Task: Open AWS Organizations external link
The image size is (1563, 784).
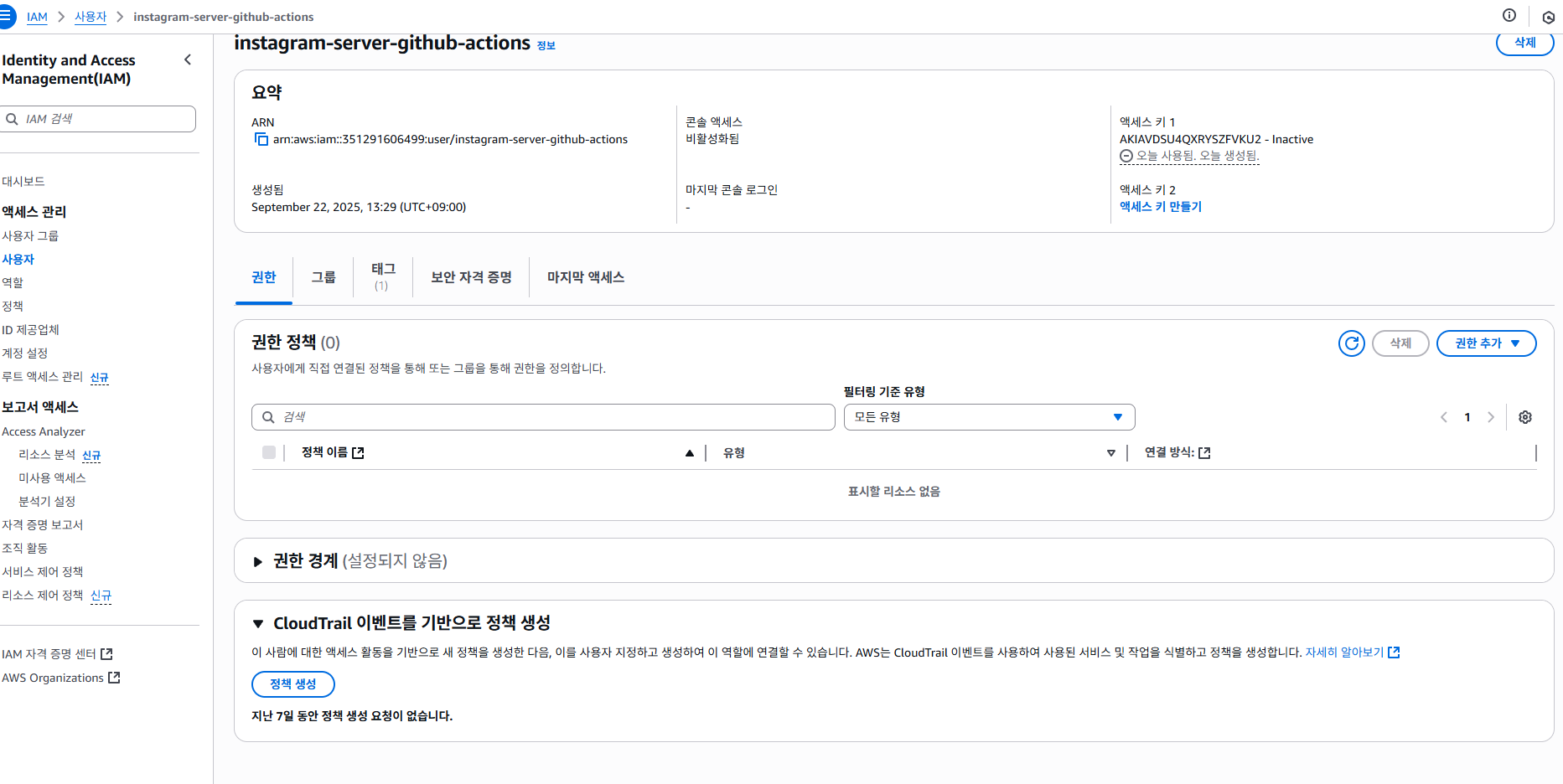Action: pos(61,678)
